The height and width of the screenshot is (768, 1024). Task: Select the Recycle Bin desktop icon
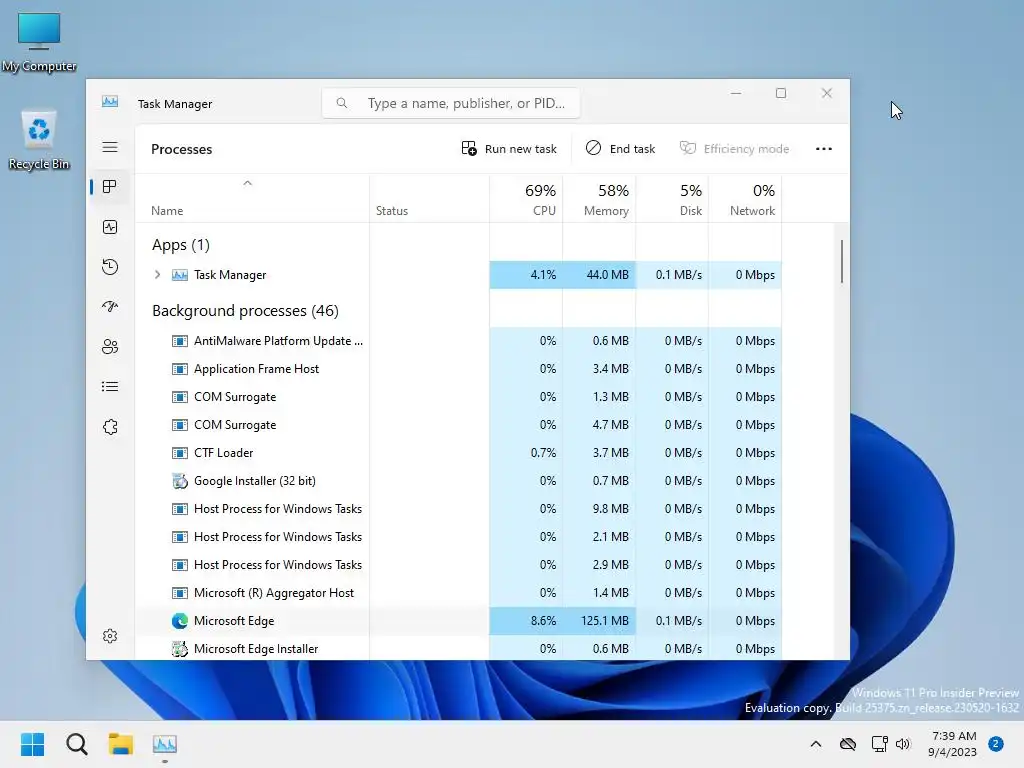[x=39, y=140]
